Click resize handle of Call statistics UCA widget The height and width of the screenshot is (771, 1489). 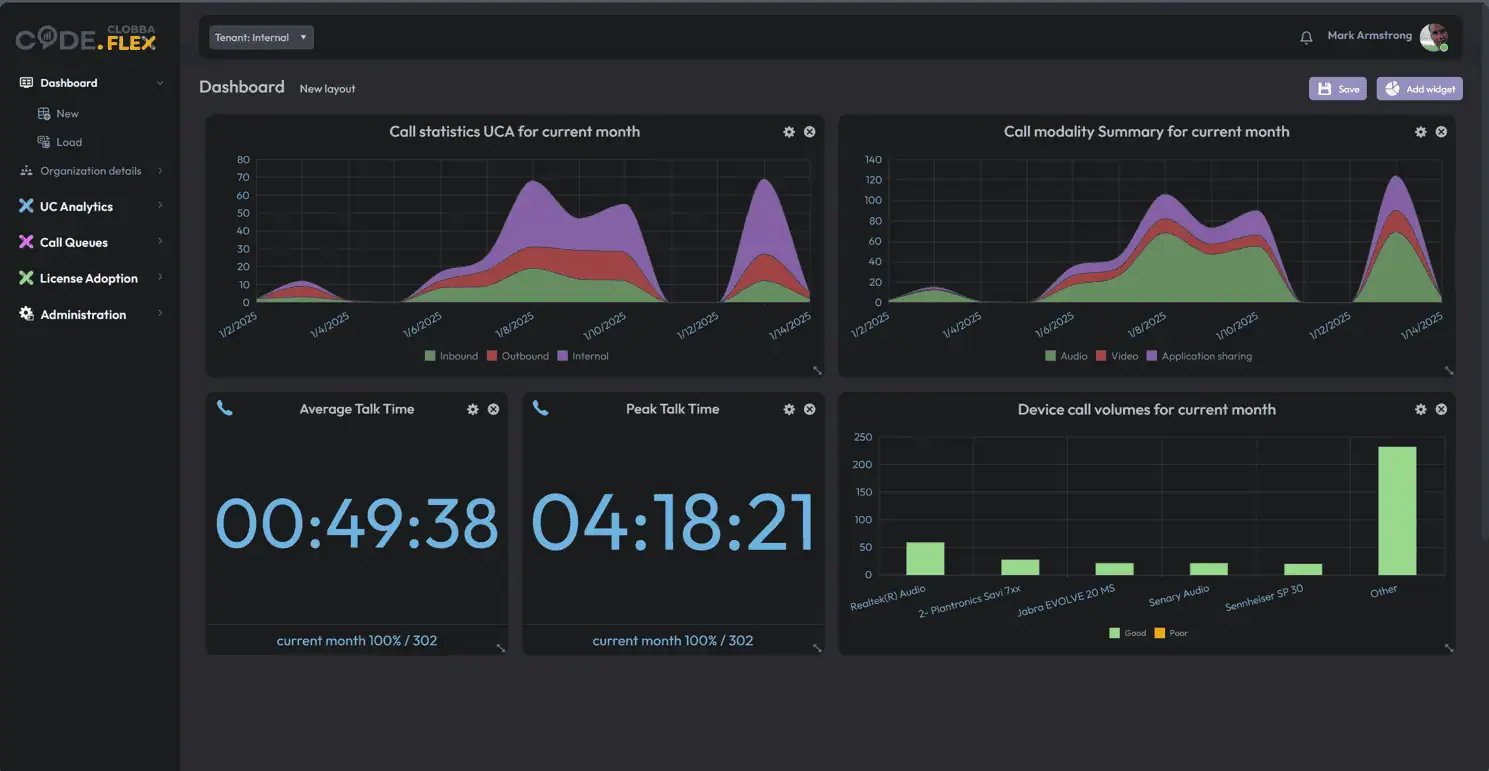tap(817, 370)
